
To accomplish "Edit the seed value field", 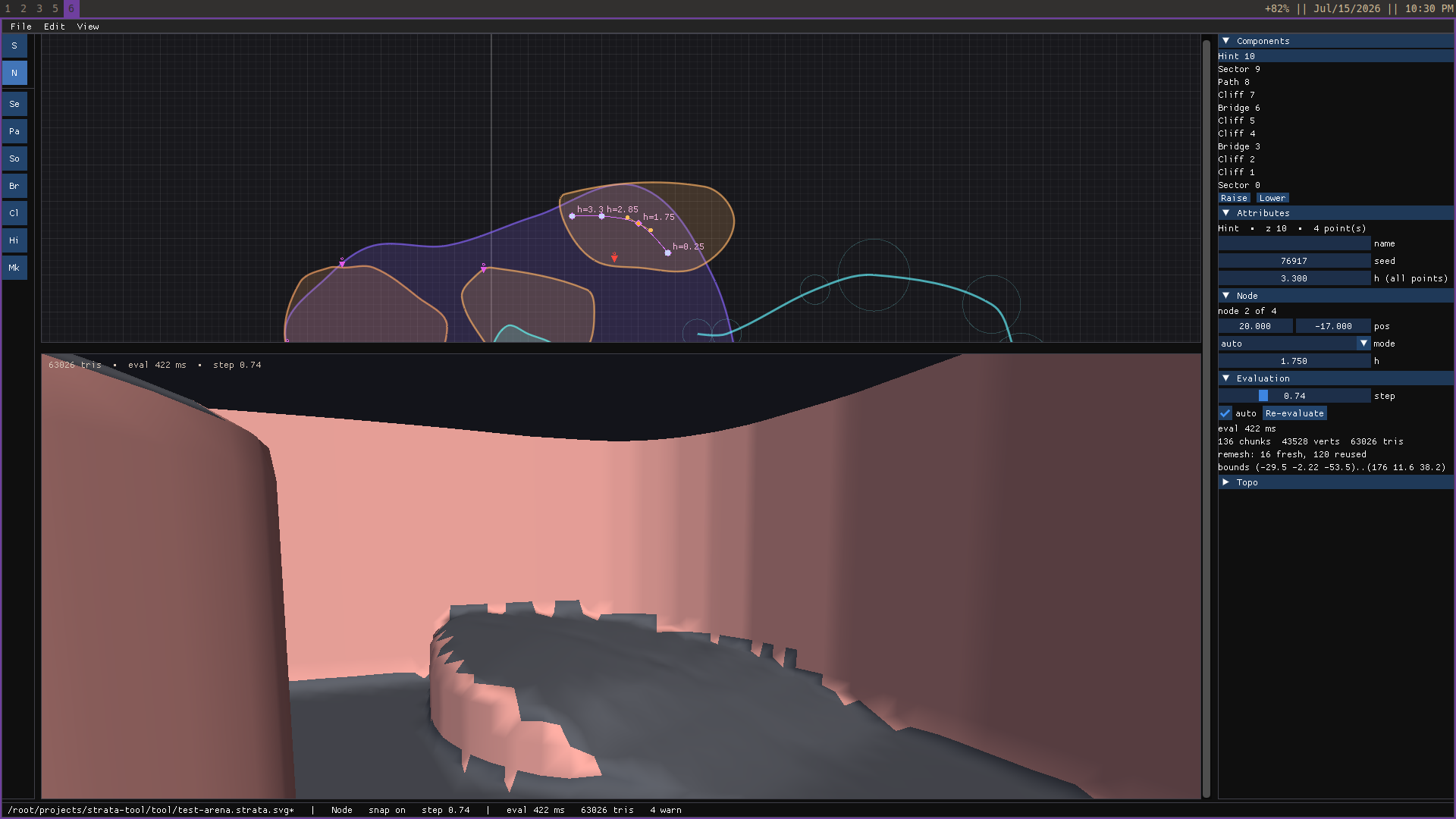I will pos(1294,261).
